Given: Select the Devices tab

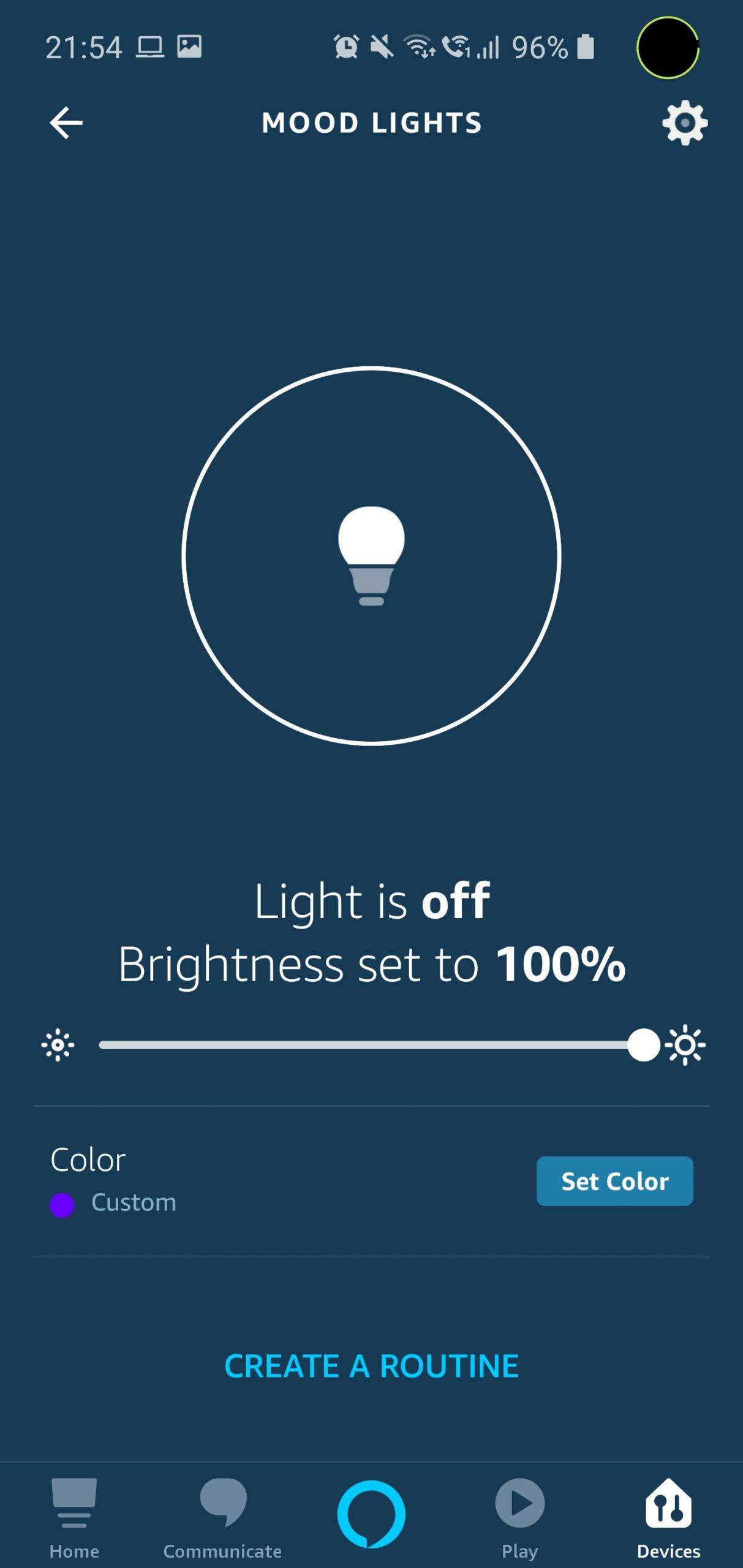Looking at the screenshot, I should coord(668,1516).
